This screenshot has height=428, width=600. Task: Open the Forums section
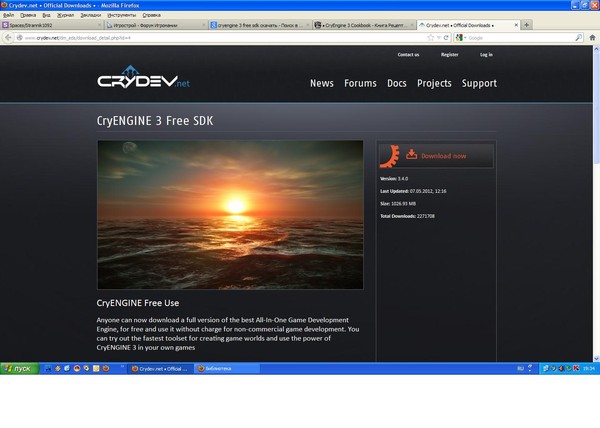point(360,83)
